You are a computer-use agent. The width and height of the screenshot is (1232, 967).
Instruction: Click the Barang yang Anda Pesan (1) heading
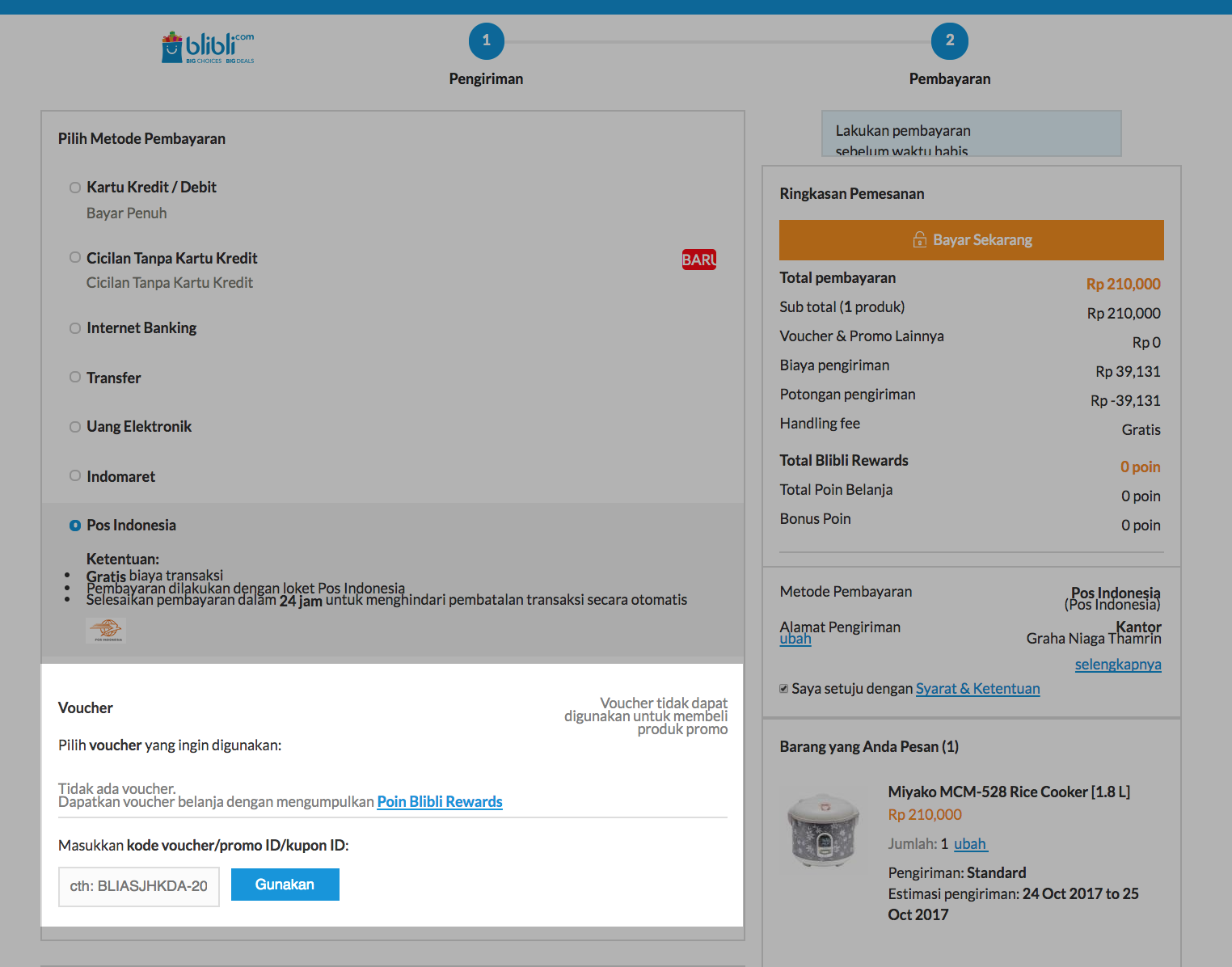pyautogui.click(x=869, y=746)
